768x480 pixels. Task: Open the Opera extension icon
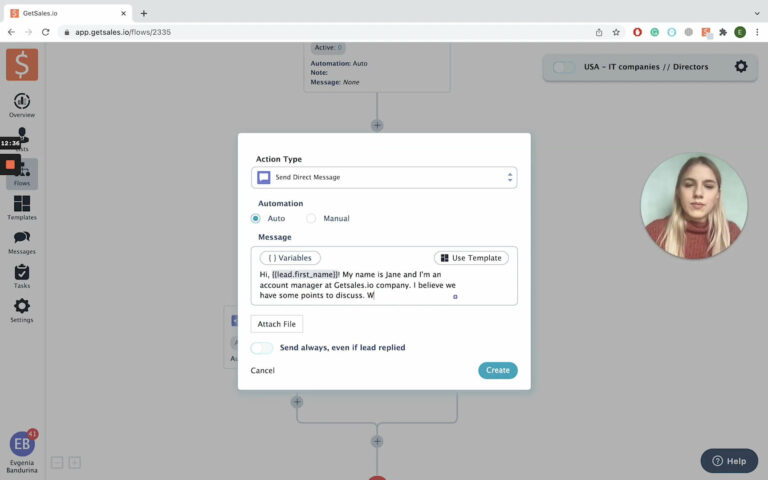pyautogui.click(x=637, y=32)
